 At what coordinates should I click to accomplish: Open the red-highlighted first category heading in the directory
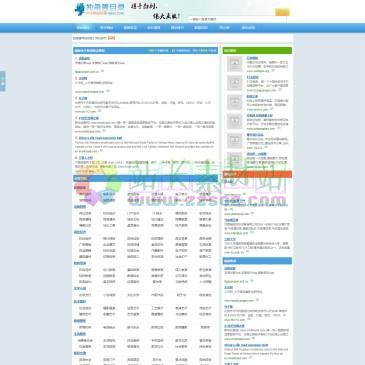tap(80, 188)
